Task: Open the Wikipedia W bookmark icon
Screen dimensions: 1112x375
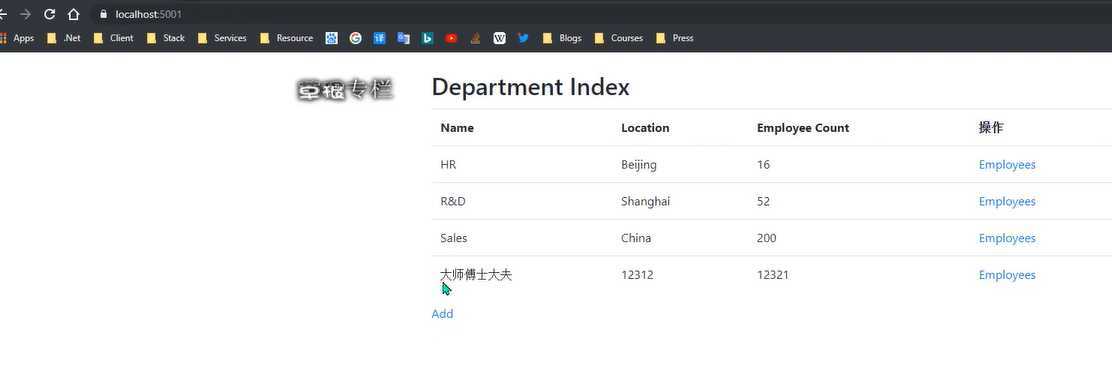Action: pos(499,38)
